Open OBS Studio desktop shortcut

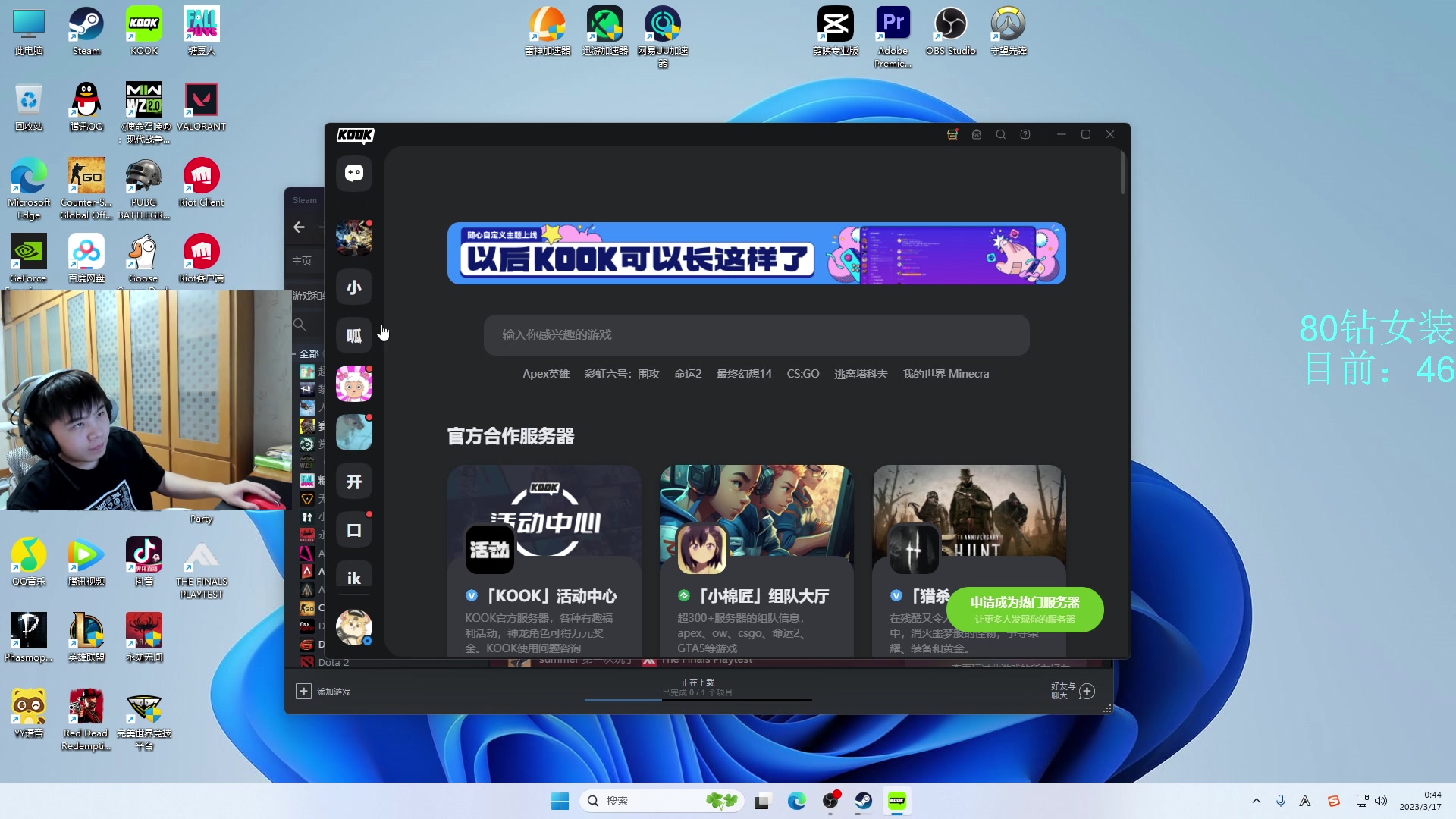[x=951, y=31]
